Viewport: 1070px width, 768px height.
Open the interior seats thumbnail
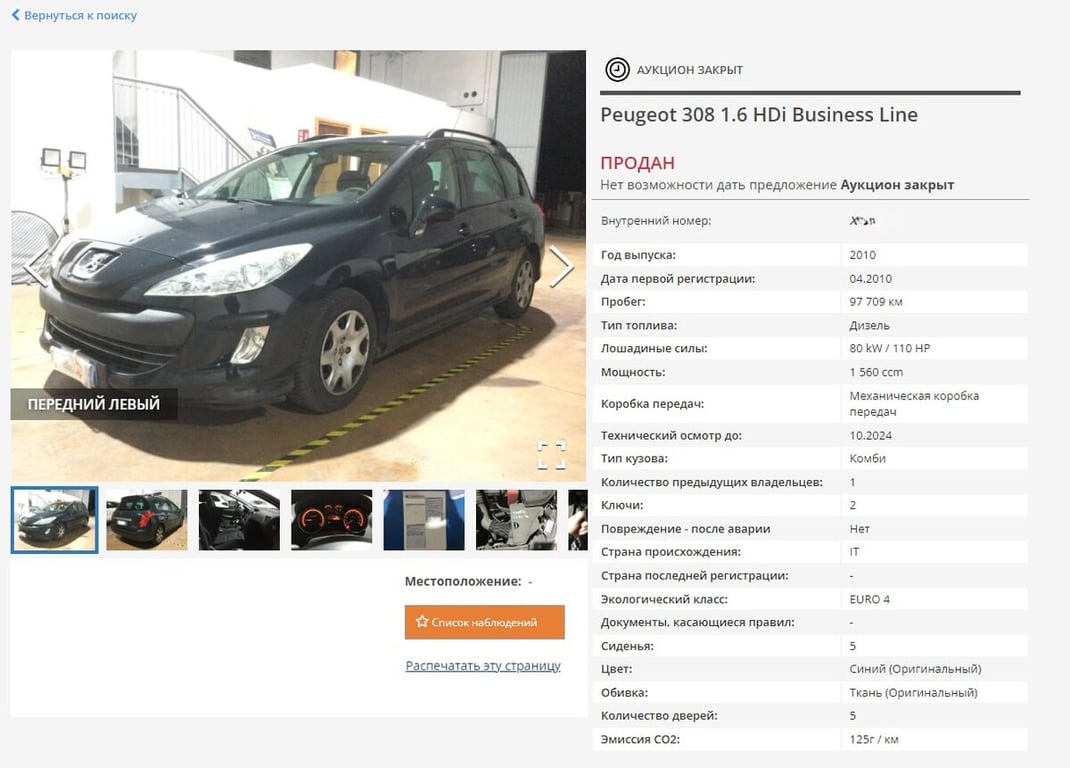click(240, 520)
